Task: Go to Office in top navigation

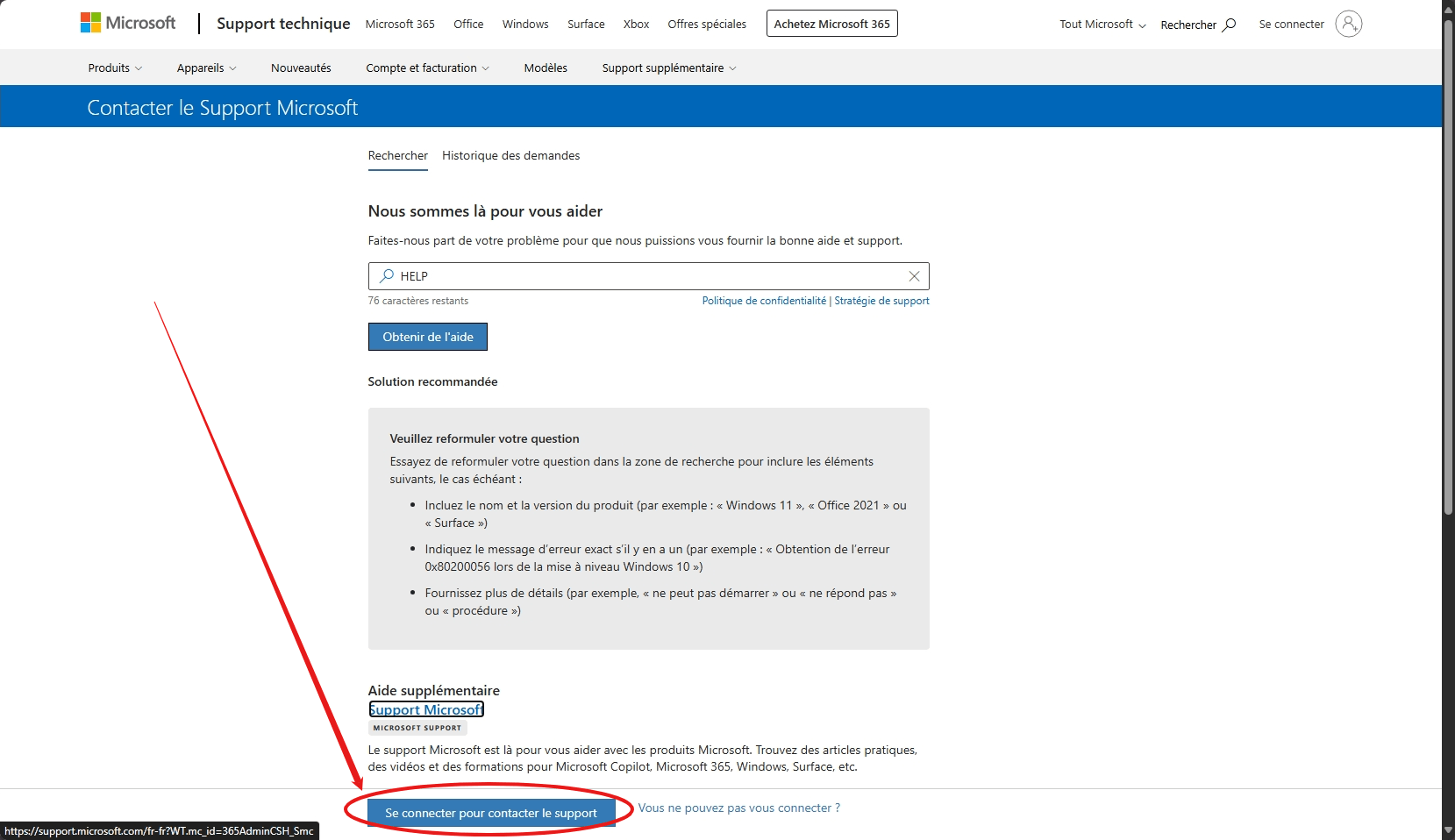Action: 468,24
